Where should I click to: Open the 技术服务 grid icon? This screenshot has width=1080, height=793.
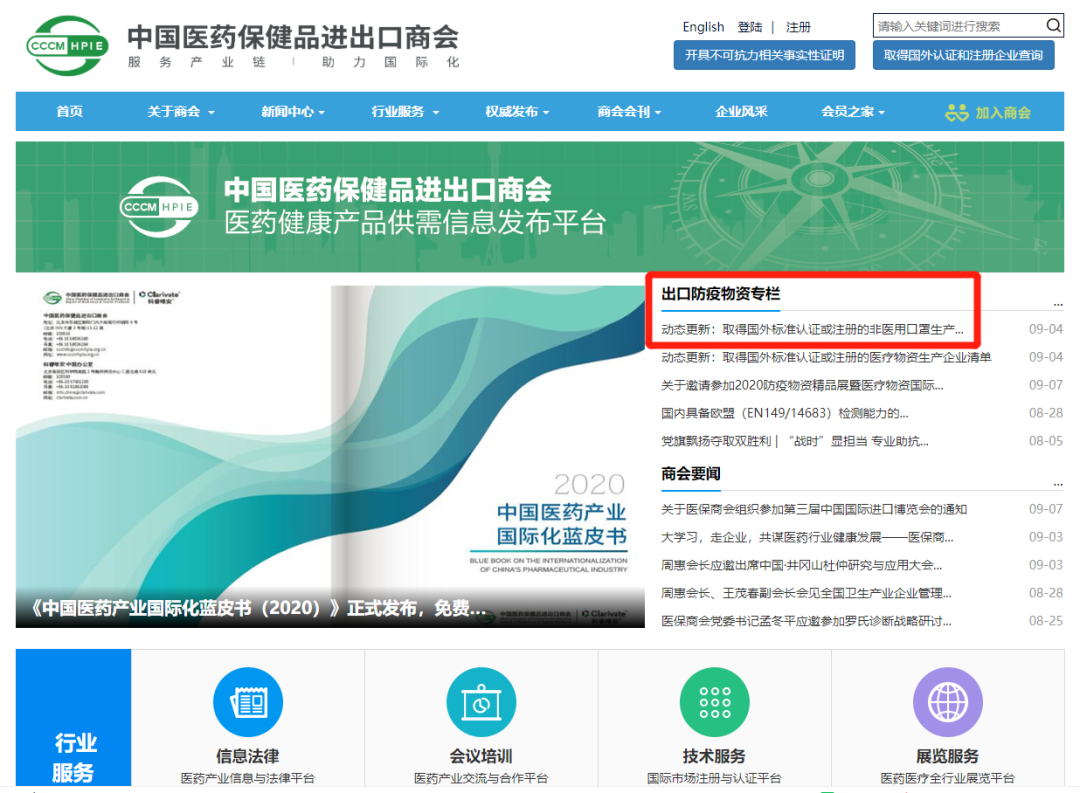point(714,702)
